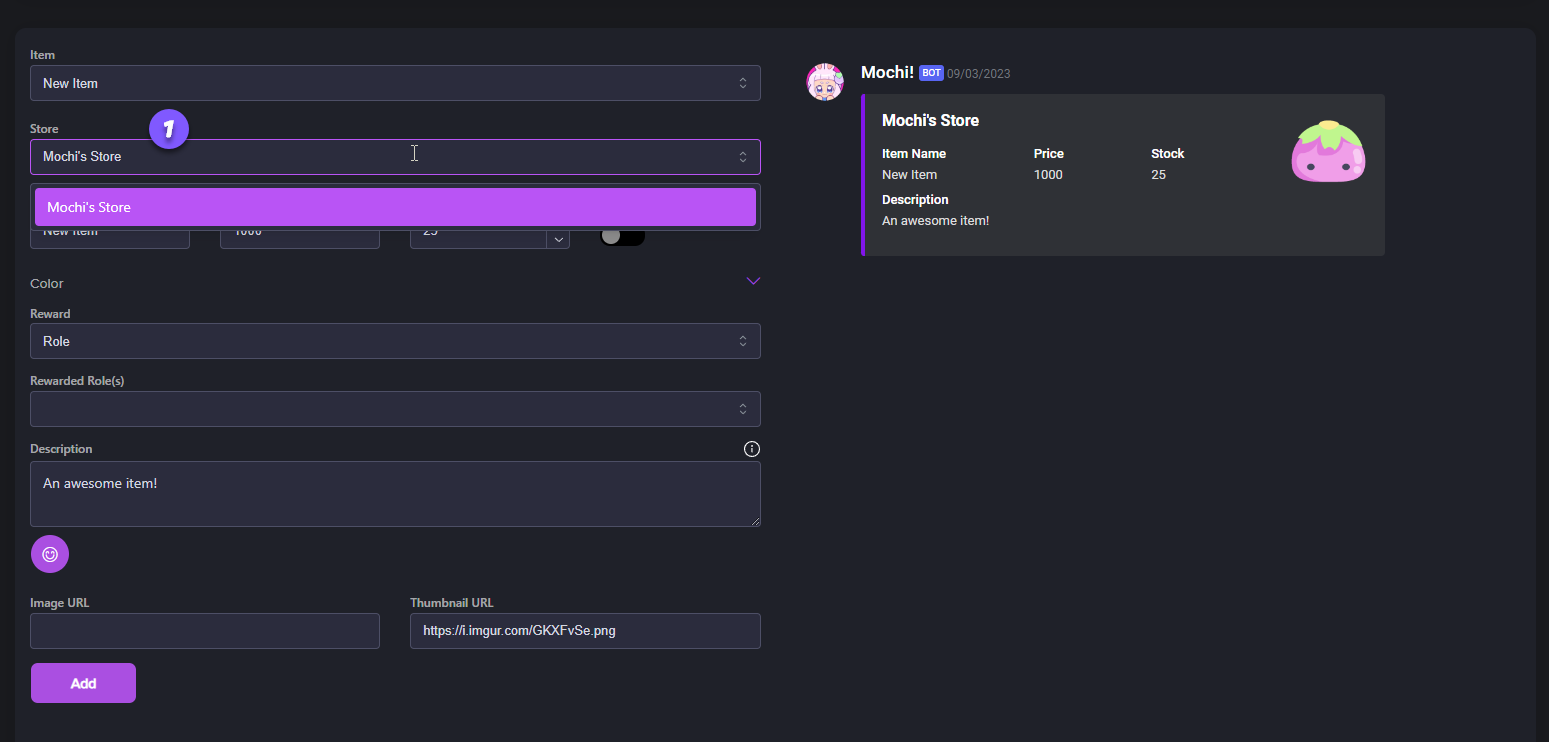Open the stock field down-arrow

pos(558,239)
